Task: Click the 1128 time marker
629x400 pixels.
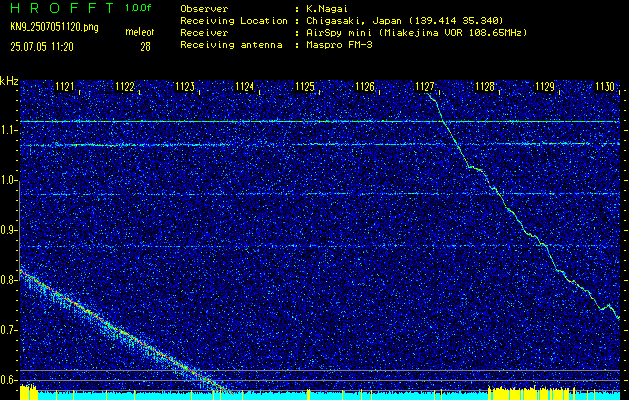Action: click(485, 86)
